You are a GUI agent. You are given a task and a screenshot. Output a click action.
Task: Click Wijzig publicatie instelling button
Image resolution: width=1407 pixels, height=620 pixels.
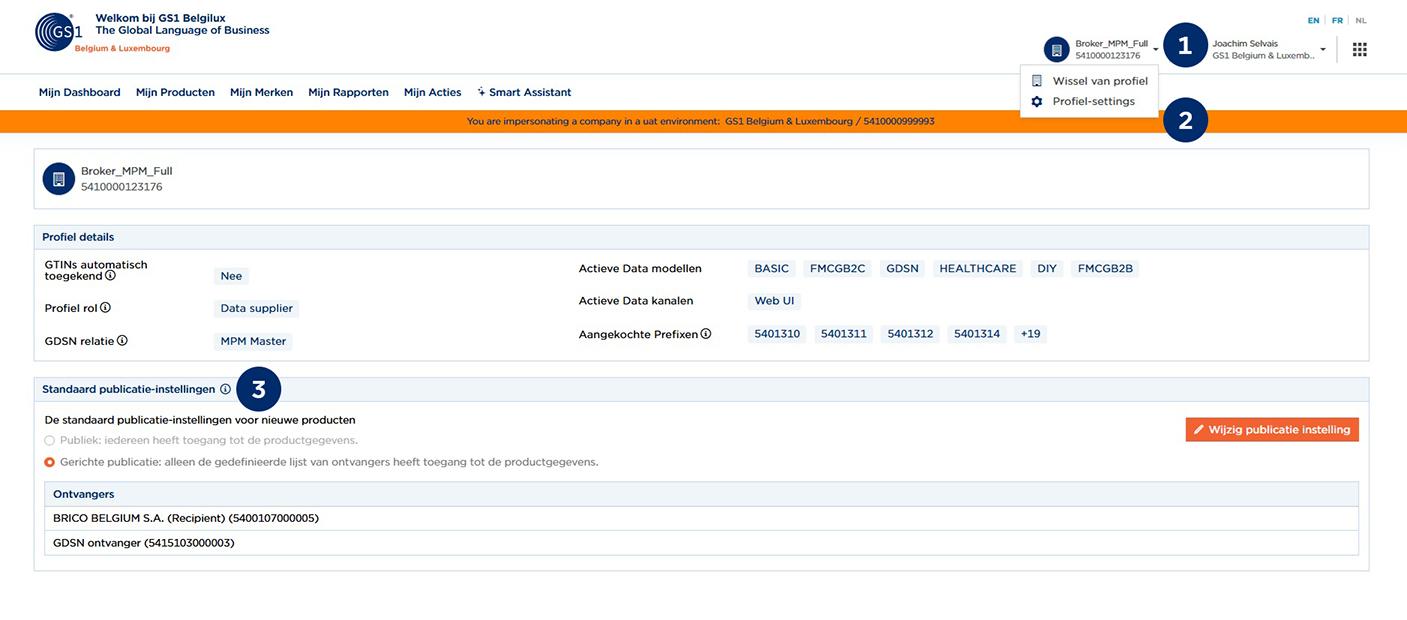tap(1272, 429)
